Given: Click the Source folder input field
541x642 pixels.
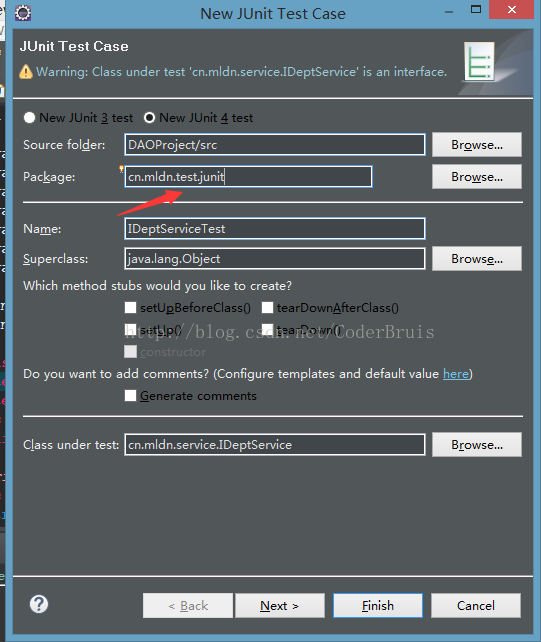Looking at the screenshot, I should pyautogui.click(x=275, y=145).
